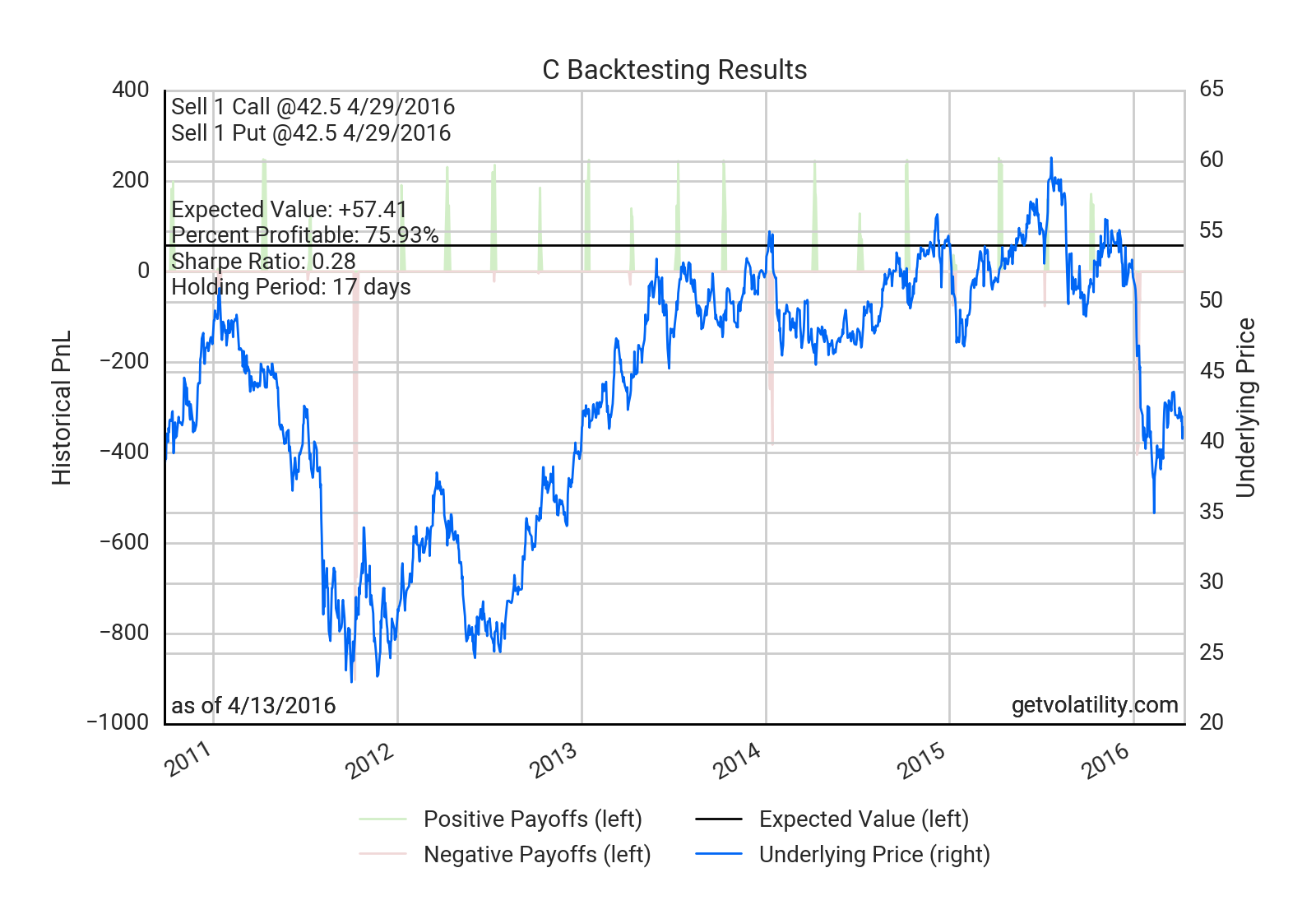Click the 30 tick on the price axis
Viewport: 1316px width, 905px height.
click(1212, 582)
